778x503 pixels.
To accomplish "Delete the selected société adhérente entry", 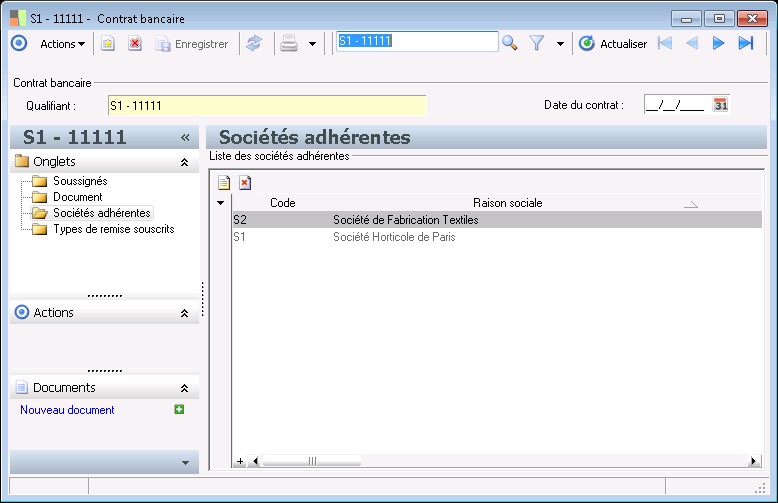I will [245, 183].
